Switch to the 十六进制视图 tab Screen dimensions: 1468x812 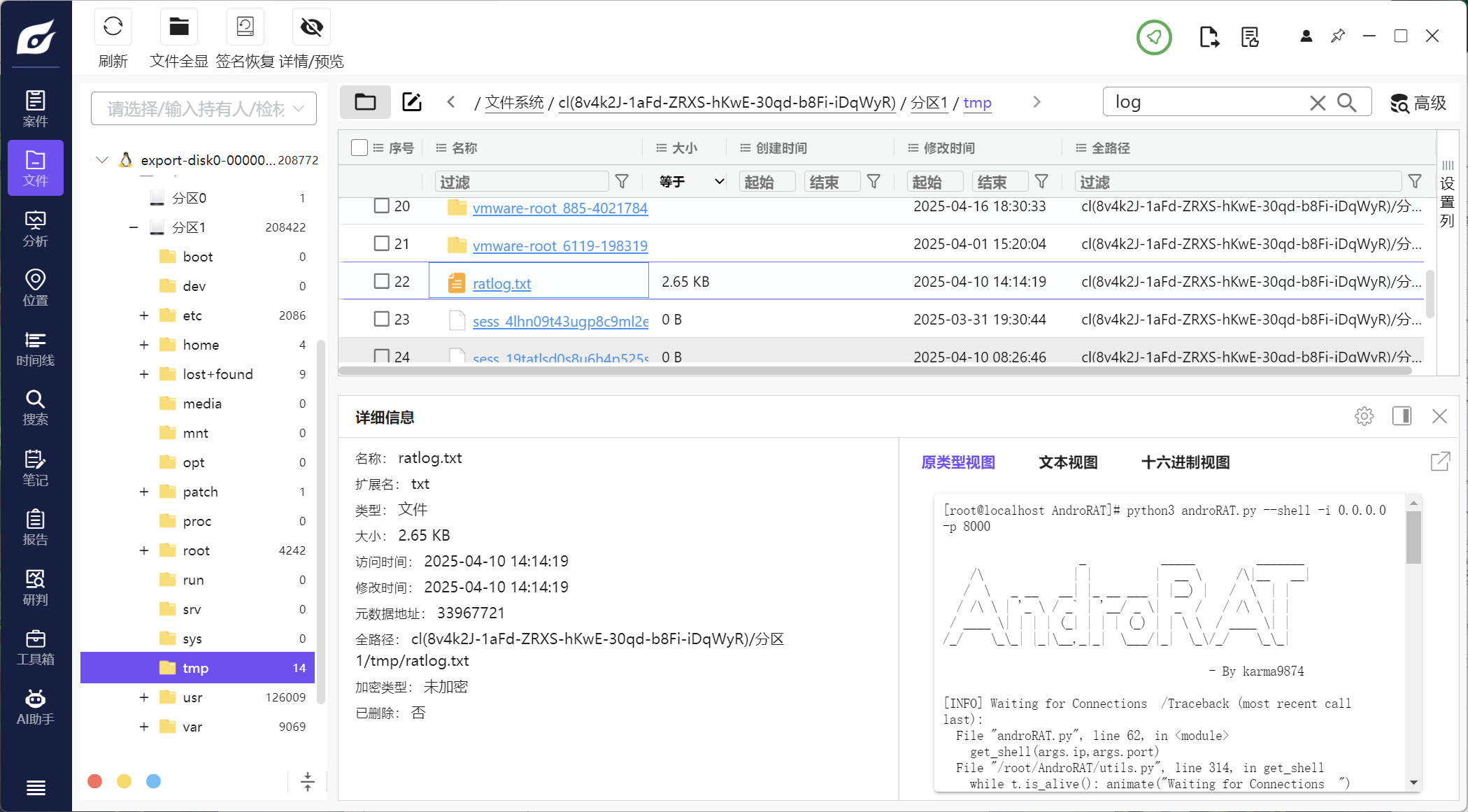1185,462
